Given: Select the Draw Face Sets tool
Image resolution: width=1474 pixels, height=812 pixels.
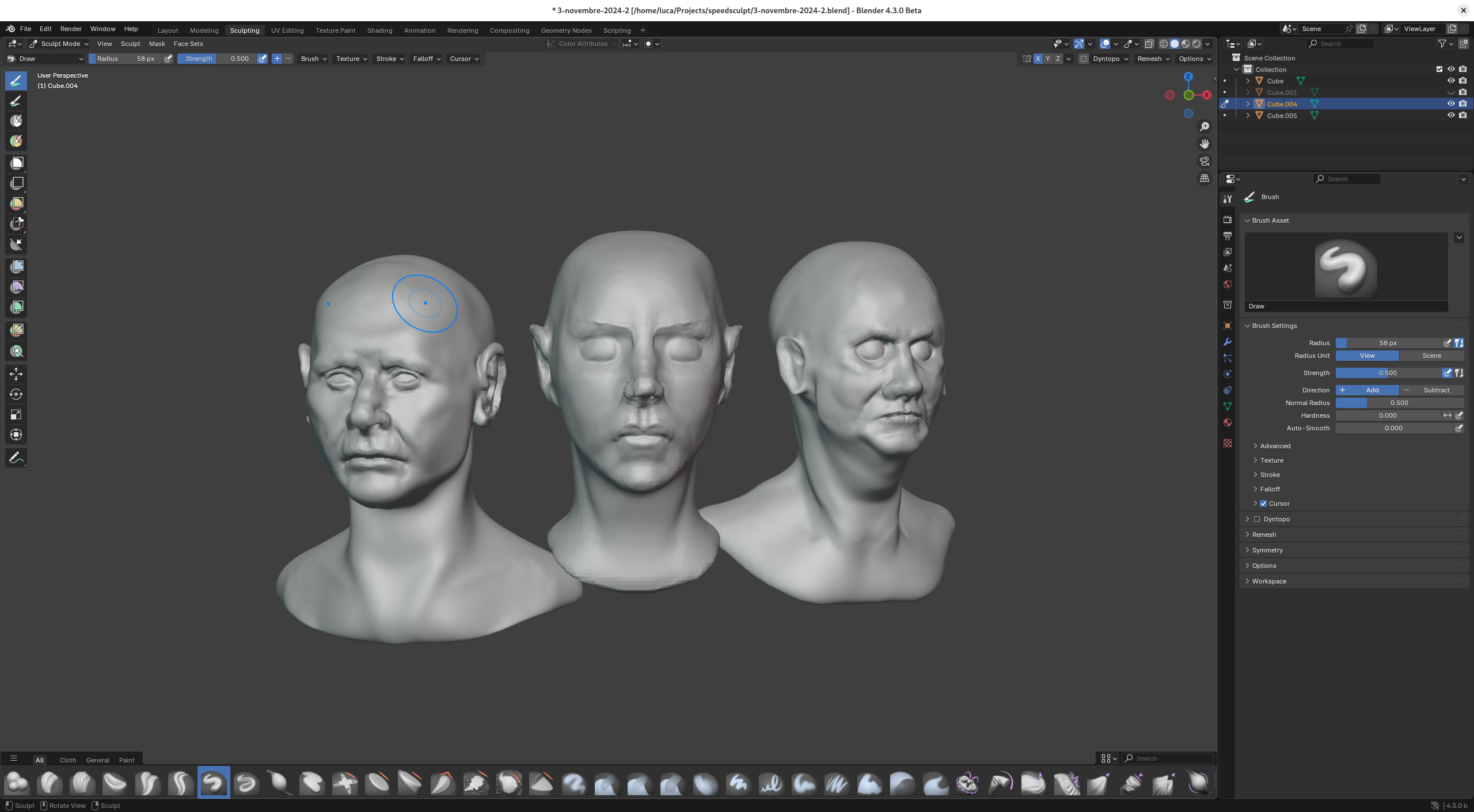Looking at the screenshot, I should [x=16, y=141].
